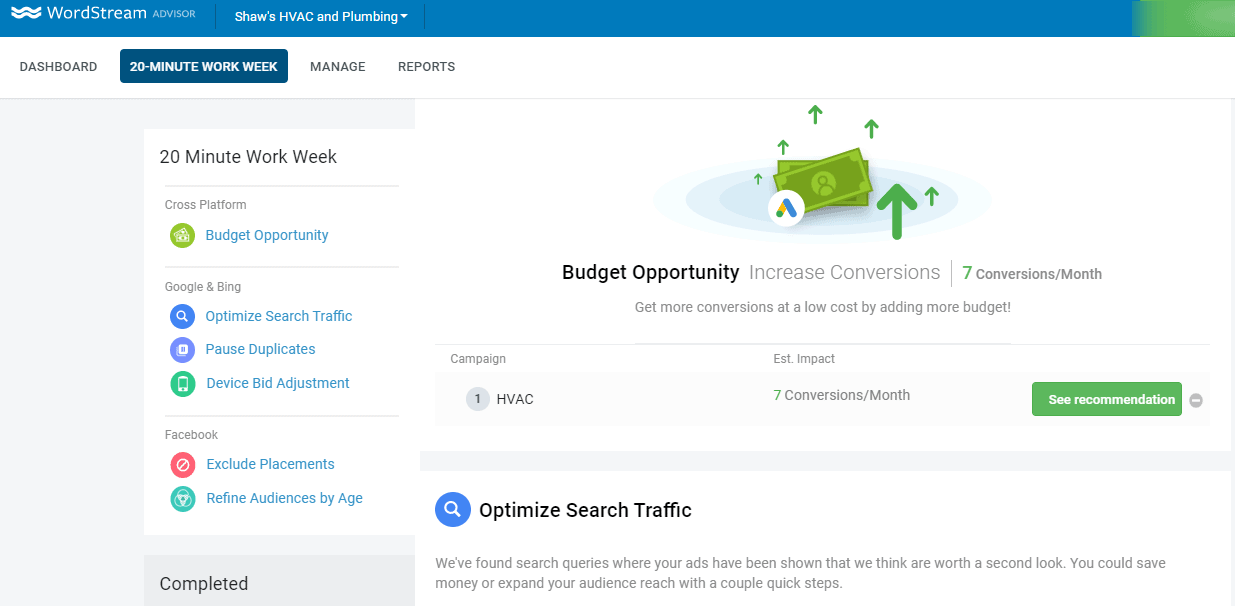Click the Google Ads logo on illustration
This screenshot has height=606, width=1235.
[x=787, y=208]
